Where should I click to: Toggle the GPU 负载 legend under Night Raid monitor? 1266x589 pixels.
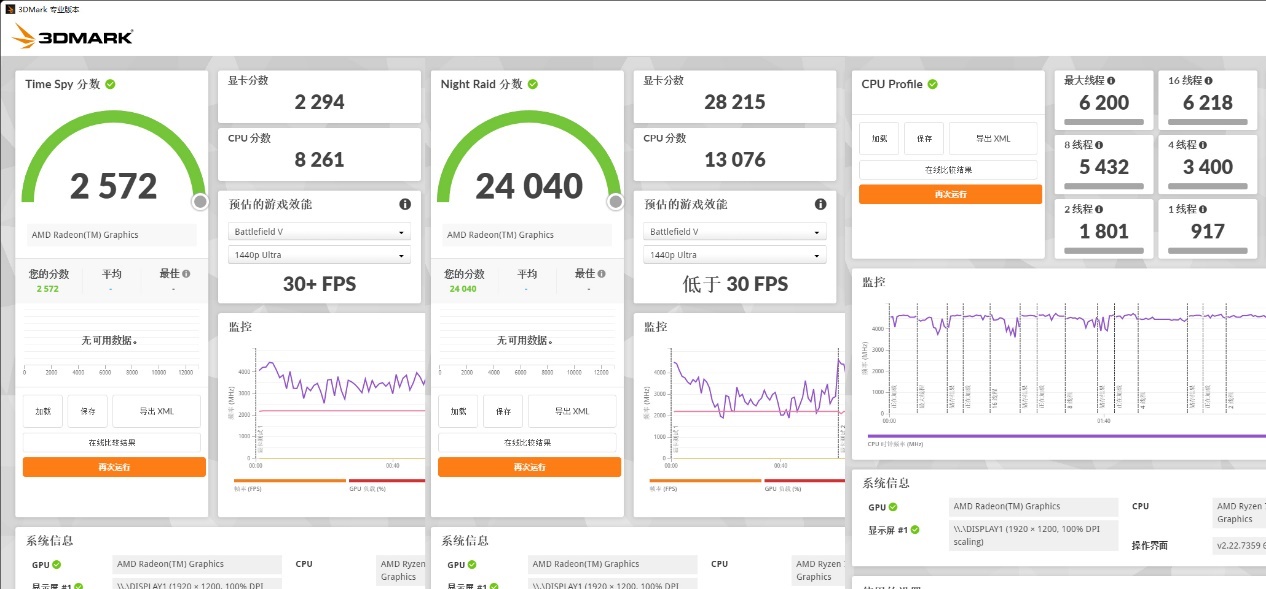[782, 487]
